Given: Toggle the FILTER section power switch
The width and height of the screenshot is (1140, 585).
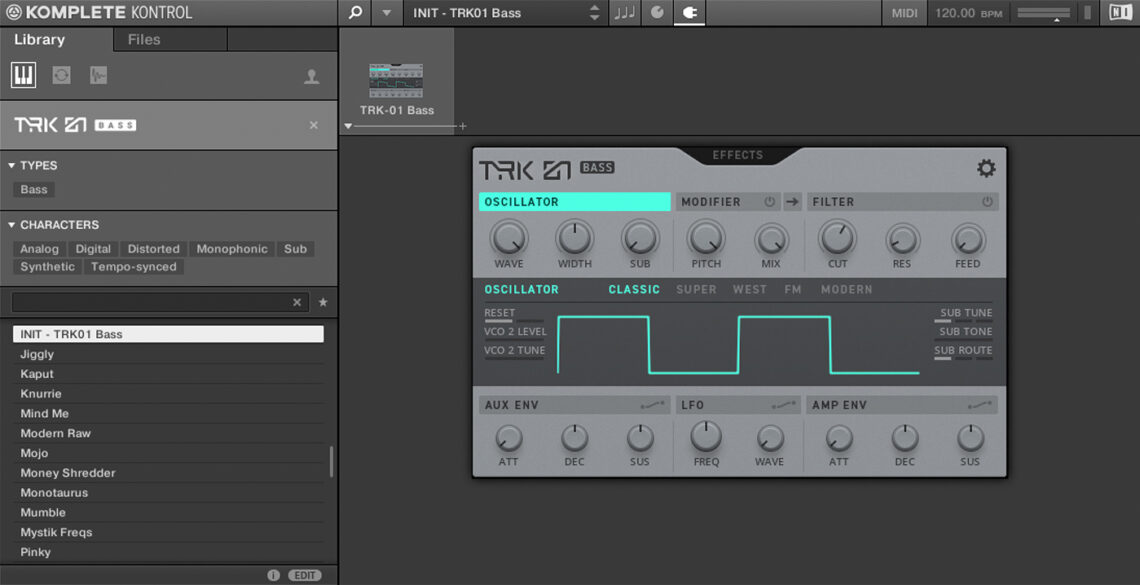Looking at the screenshot, I should (988, 201).
